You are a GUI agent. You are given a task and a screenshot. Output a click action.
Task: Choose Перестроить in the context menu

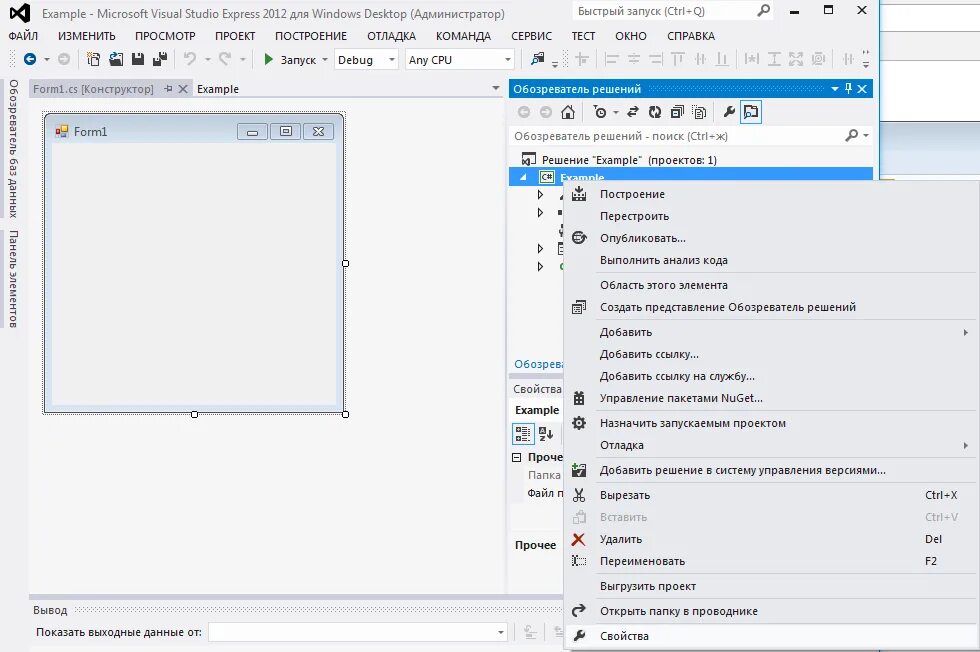[773, 216]
